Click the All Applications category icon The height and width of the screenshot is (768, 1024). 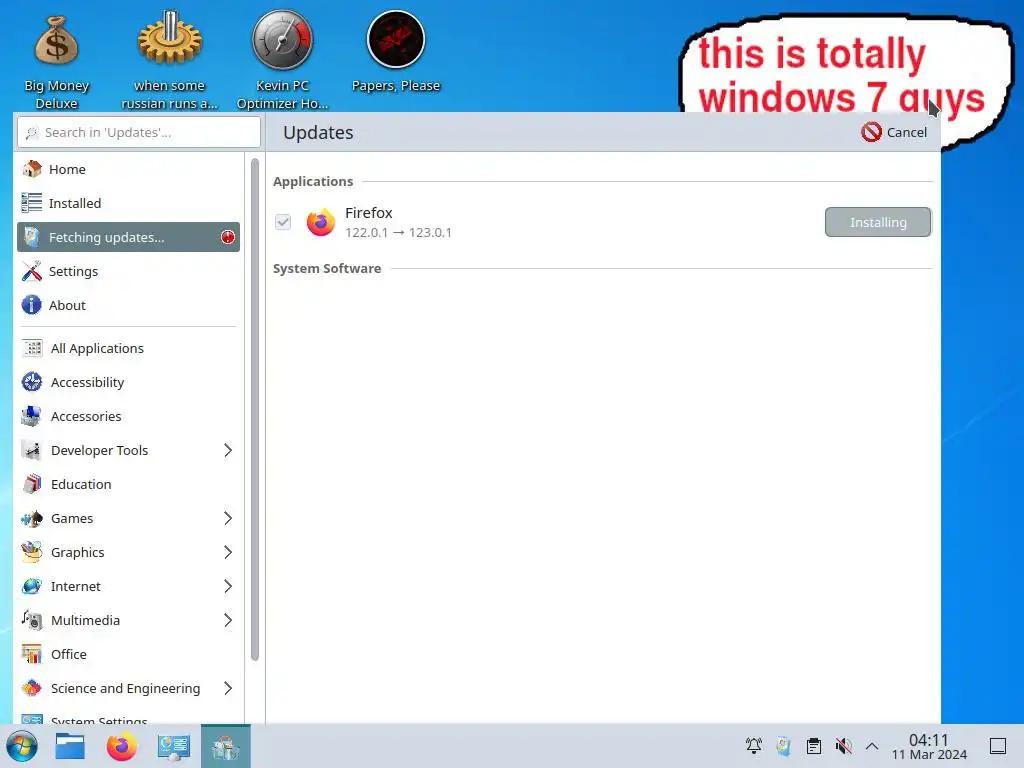pos(32,348)
